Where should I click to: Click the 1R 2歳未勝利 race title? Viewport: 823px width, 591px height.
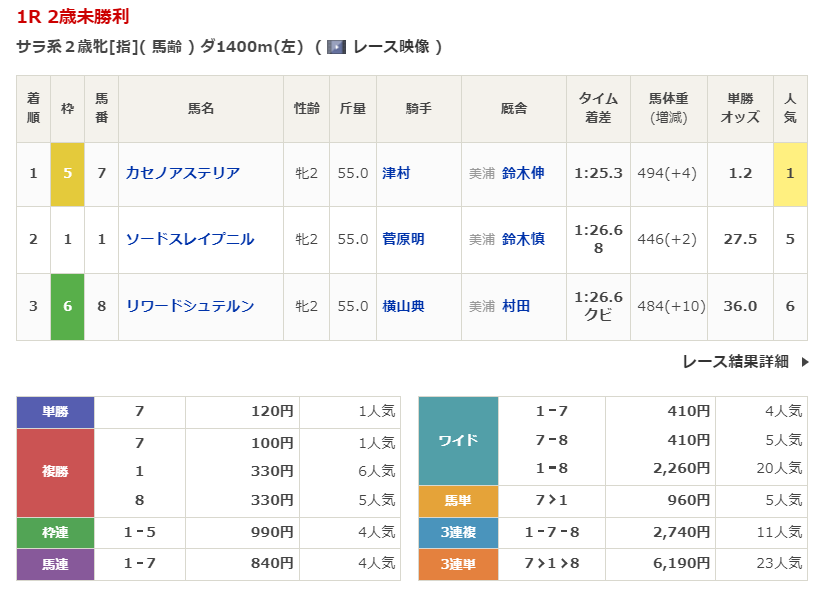point(73,17)
